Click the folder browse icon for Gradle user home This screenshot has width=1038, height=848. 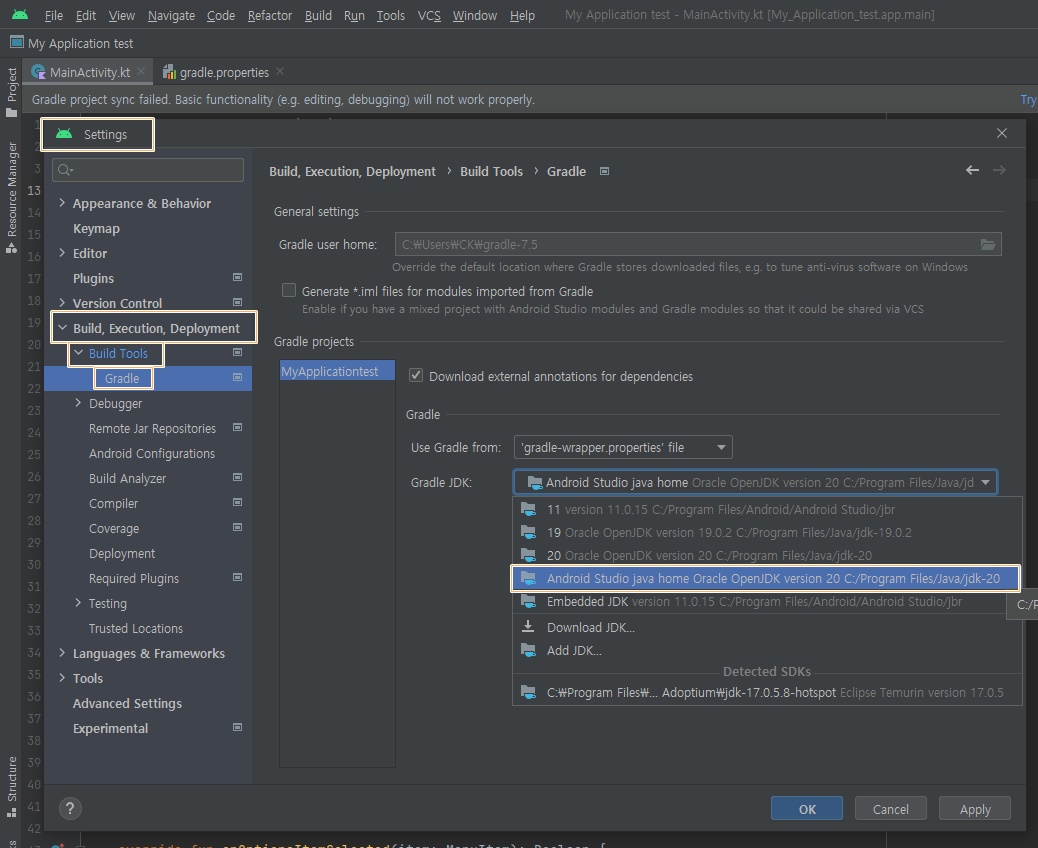click(987, 244)
